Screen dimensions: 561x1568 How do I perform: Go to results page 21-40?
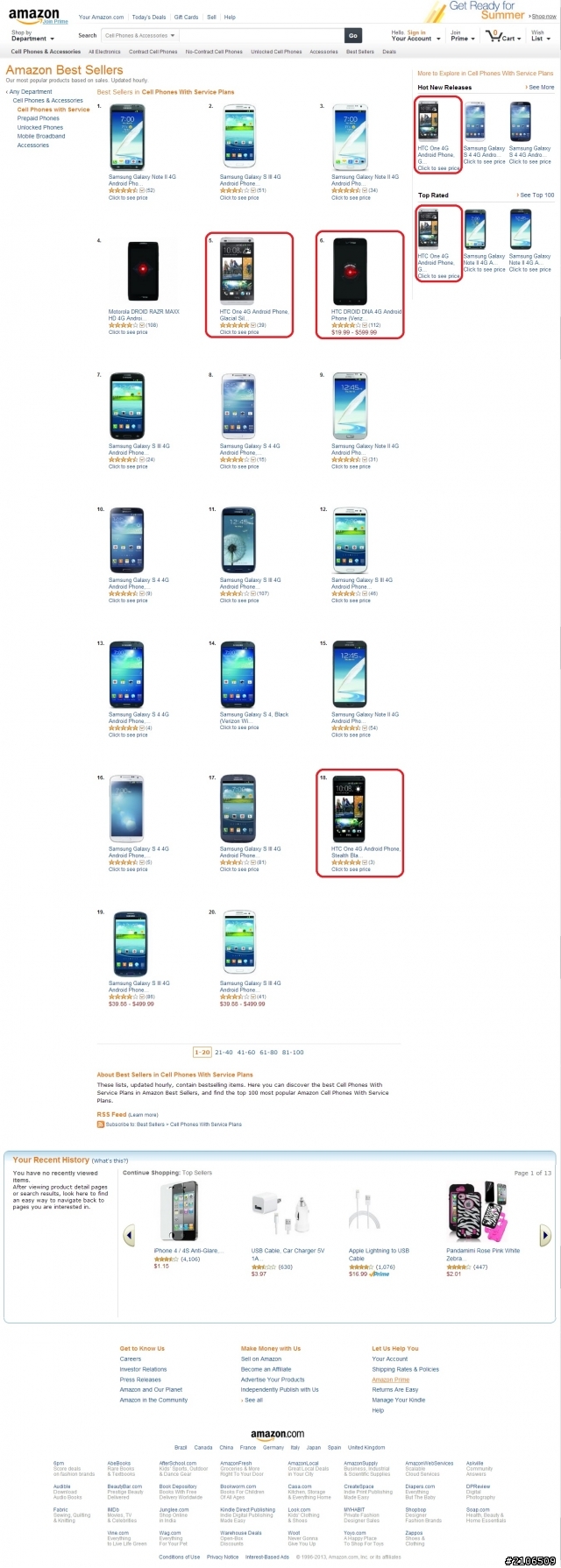(224, 1052)
